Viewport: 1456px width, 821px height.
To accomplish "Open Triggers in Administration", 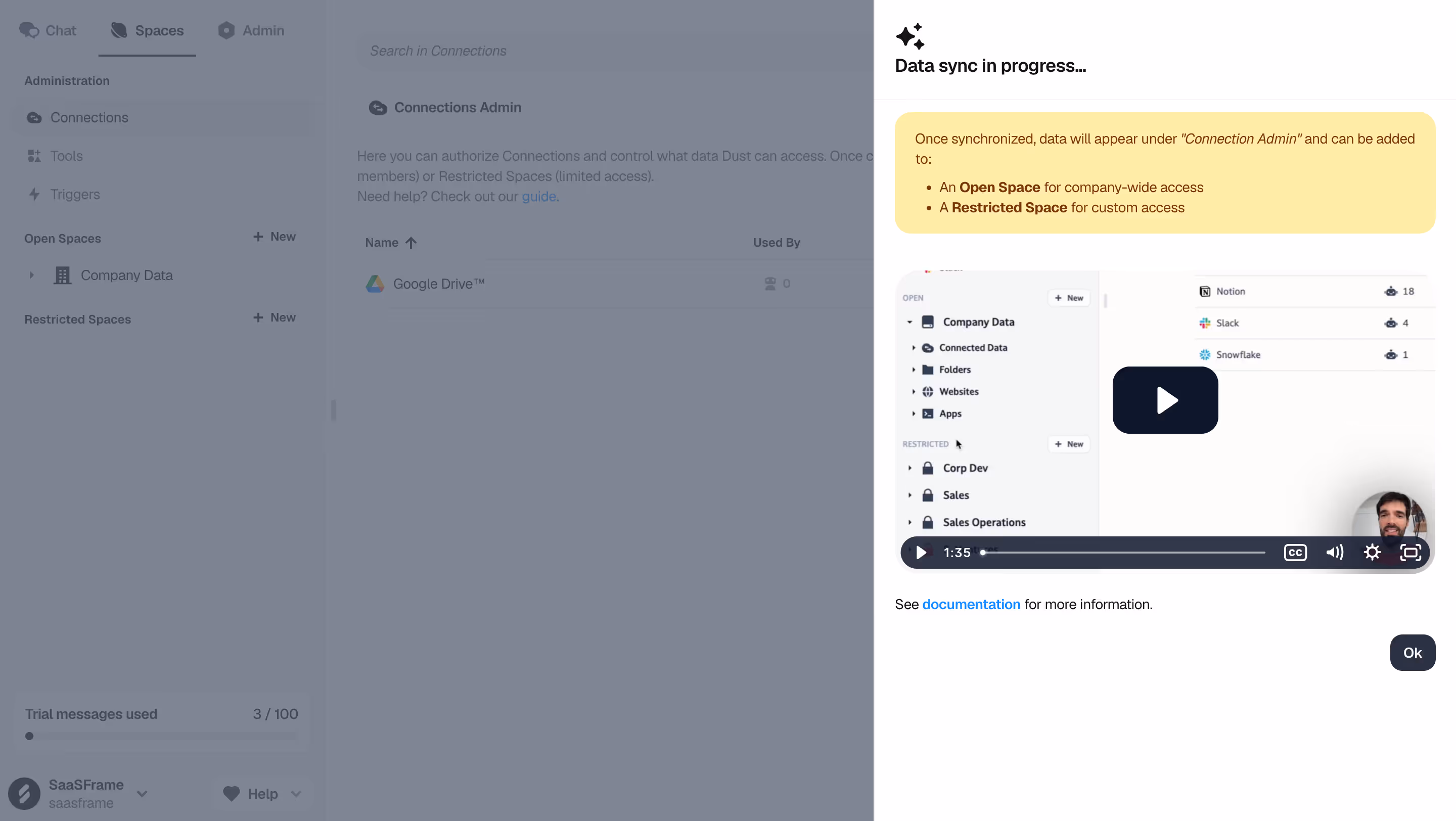I will click(162, 194).
